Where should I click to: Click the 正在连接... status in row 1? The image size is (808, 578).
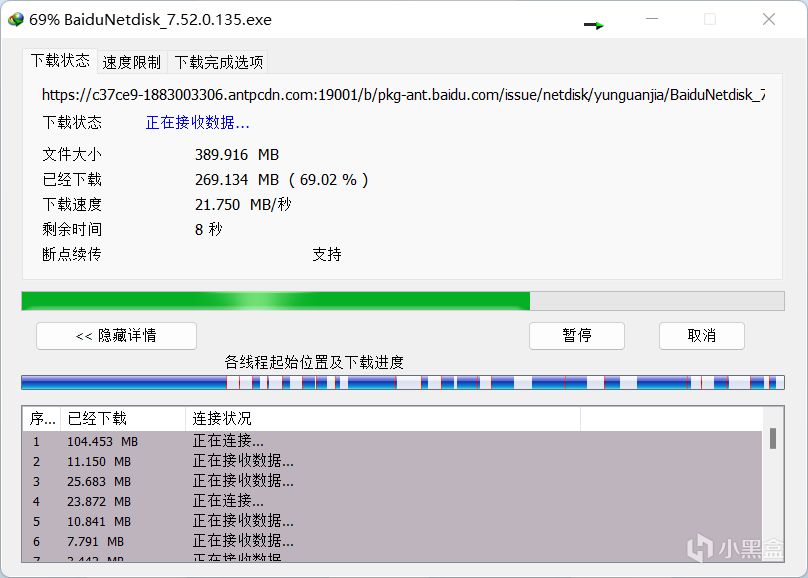[228, 441]
